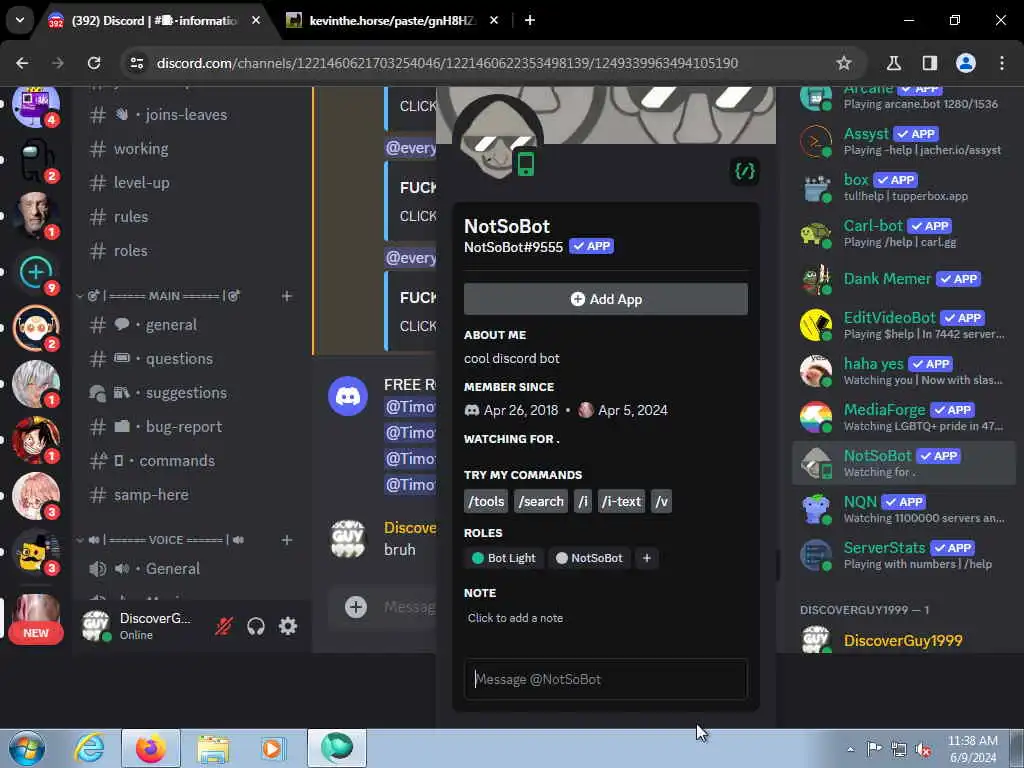Add a role with the plus button
Viewport: 1024px width, 768px height.
[x=647, y=558]
